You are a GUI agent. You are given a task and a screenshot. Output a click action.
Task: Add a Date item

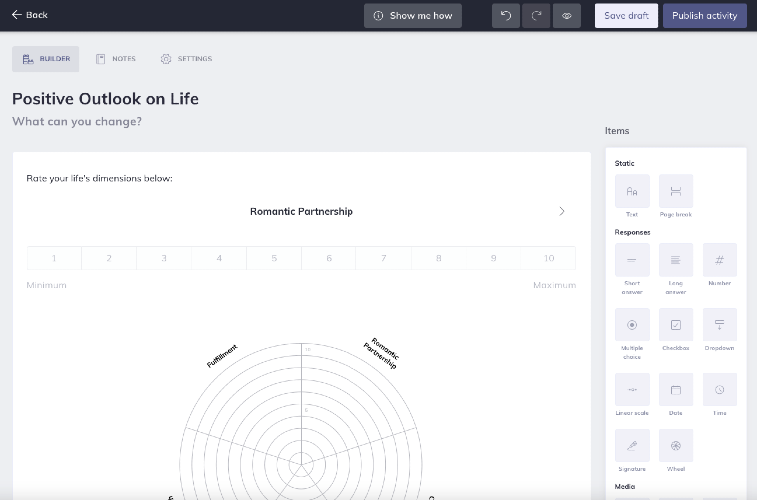coord(676,389)
